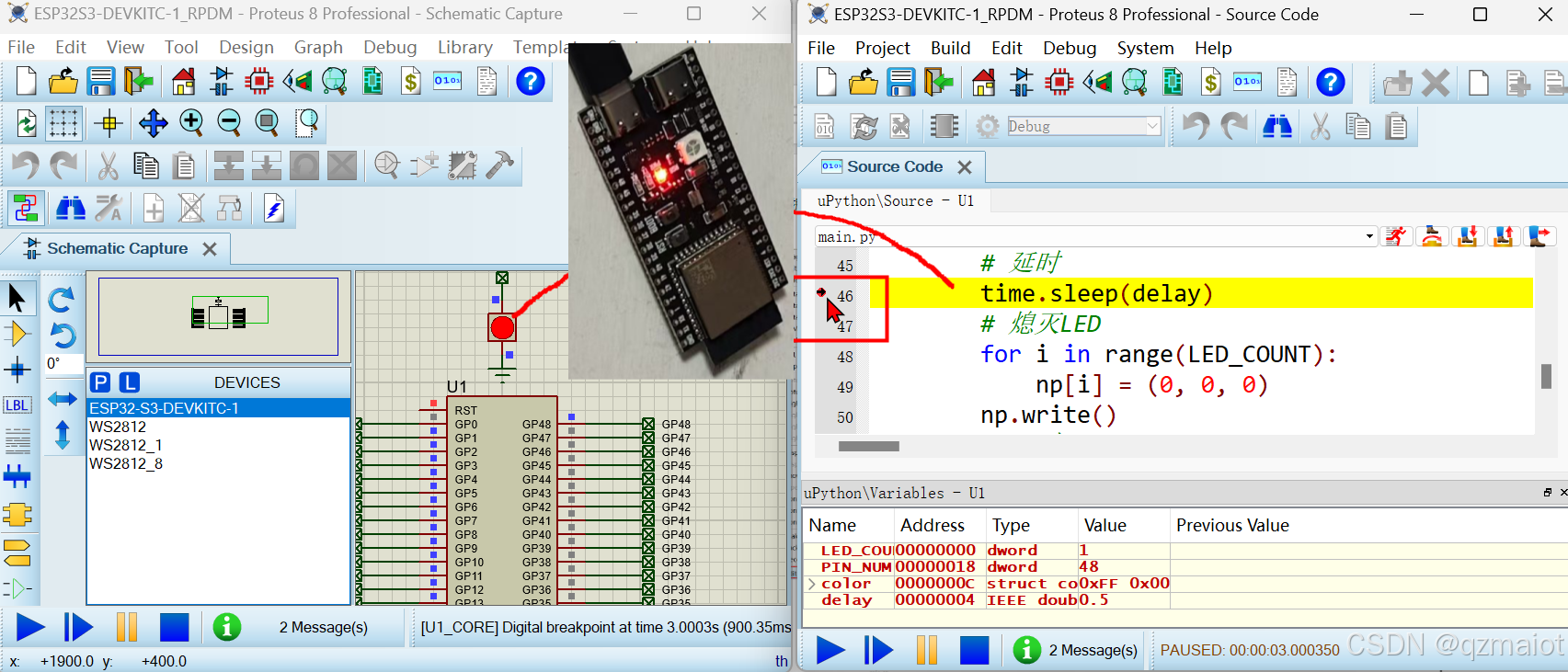Screen dimensions: 1568x672
Task: Open Build menu in Source Code window
Action: (x=950, y=48)
